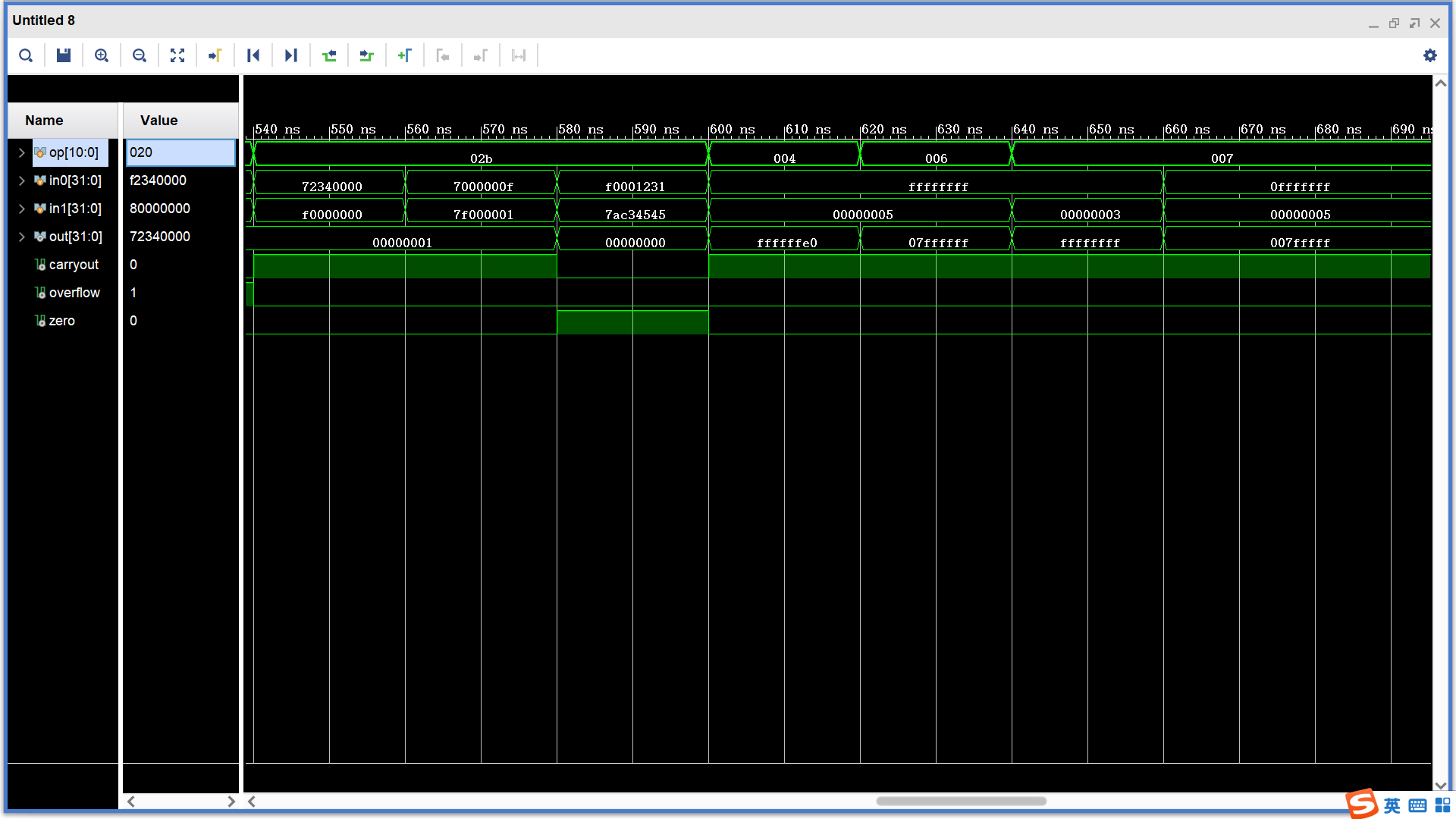
Task: Expand the out[31:0] signal bus
Action: [21, 236]
